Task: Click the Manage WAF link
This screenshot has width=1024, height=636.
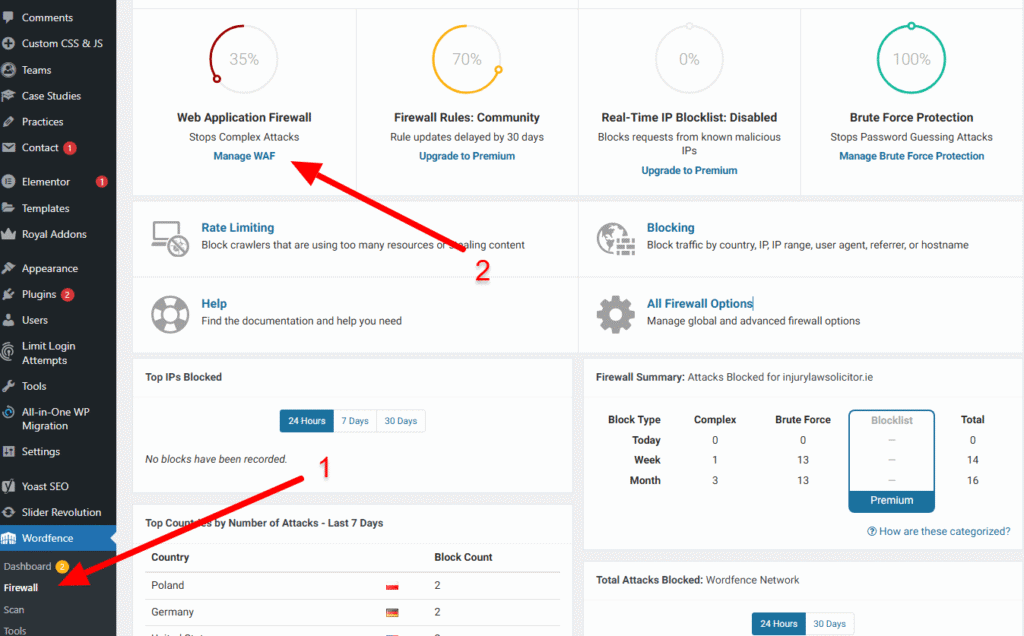Action: [244, 156]
